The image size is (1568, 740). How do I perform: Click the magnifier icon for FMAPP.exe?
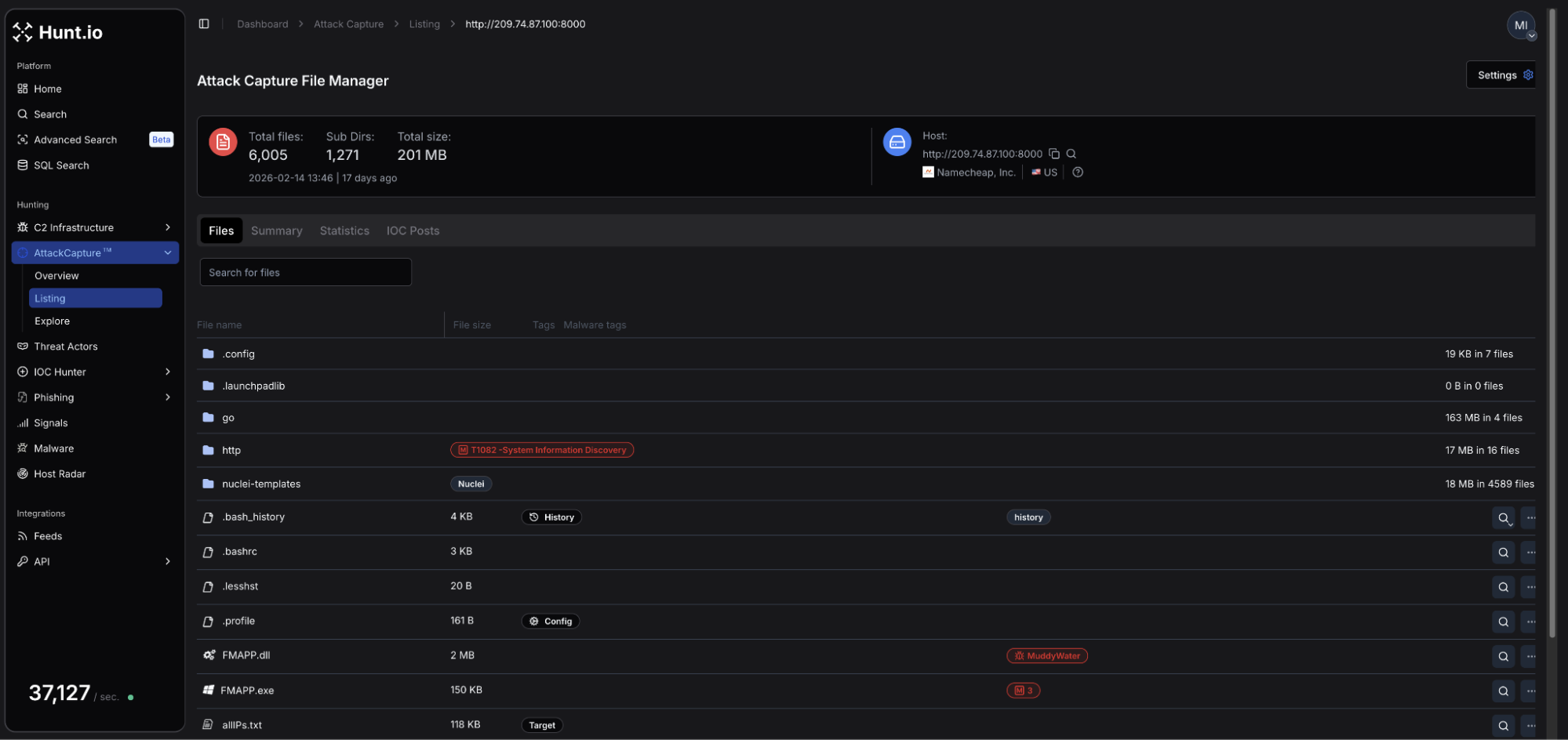coord(1503,691)
